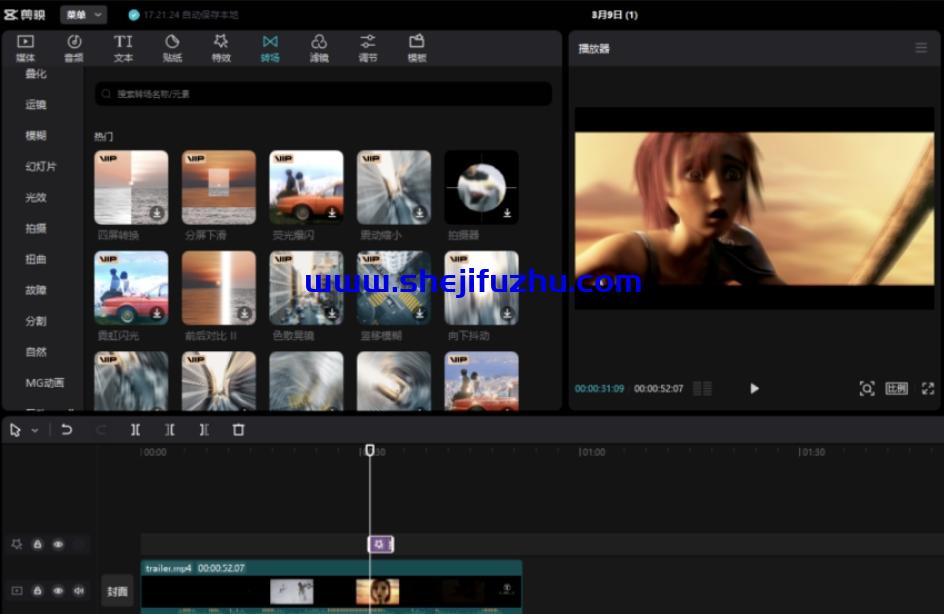Image resolution: width=944 pixels, height=614 pixels.
Task: Expand the cursor tool dropdown arrow
Action: pyautogui.click(x=35, y=430)
